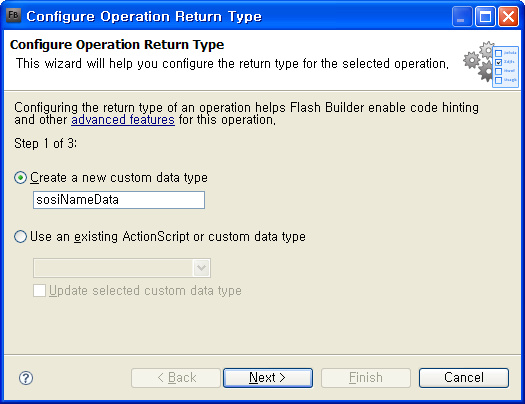Click the wizard gears checklist banner image

tap(491, 64)
